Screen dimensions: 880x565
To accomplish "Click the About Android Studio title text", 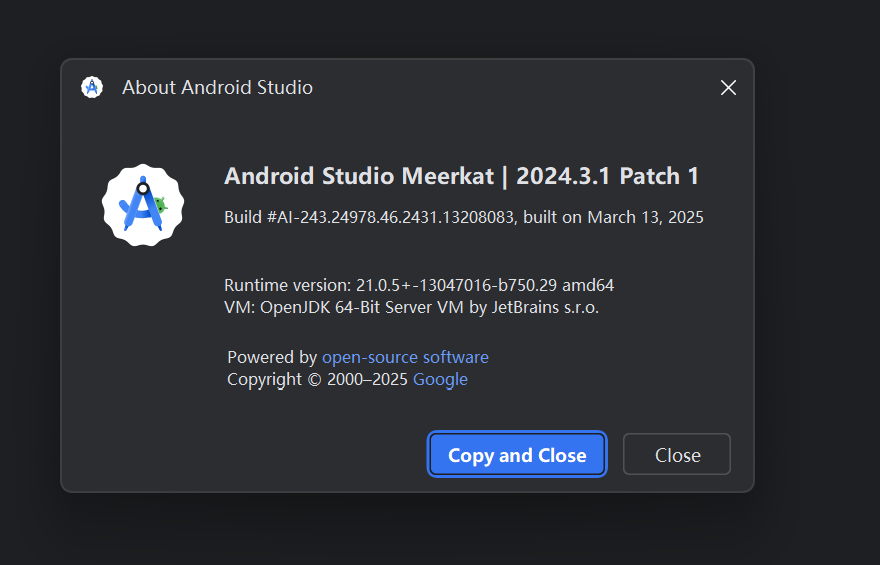I will point(217,88).
